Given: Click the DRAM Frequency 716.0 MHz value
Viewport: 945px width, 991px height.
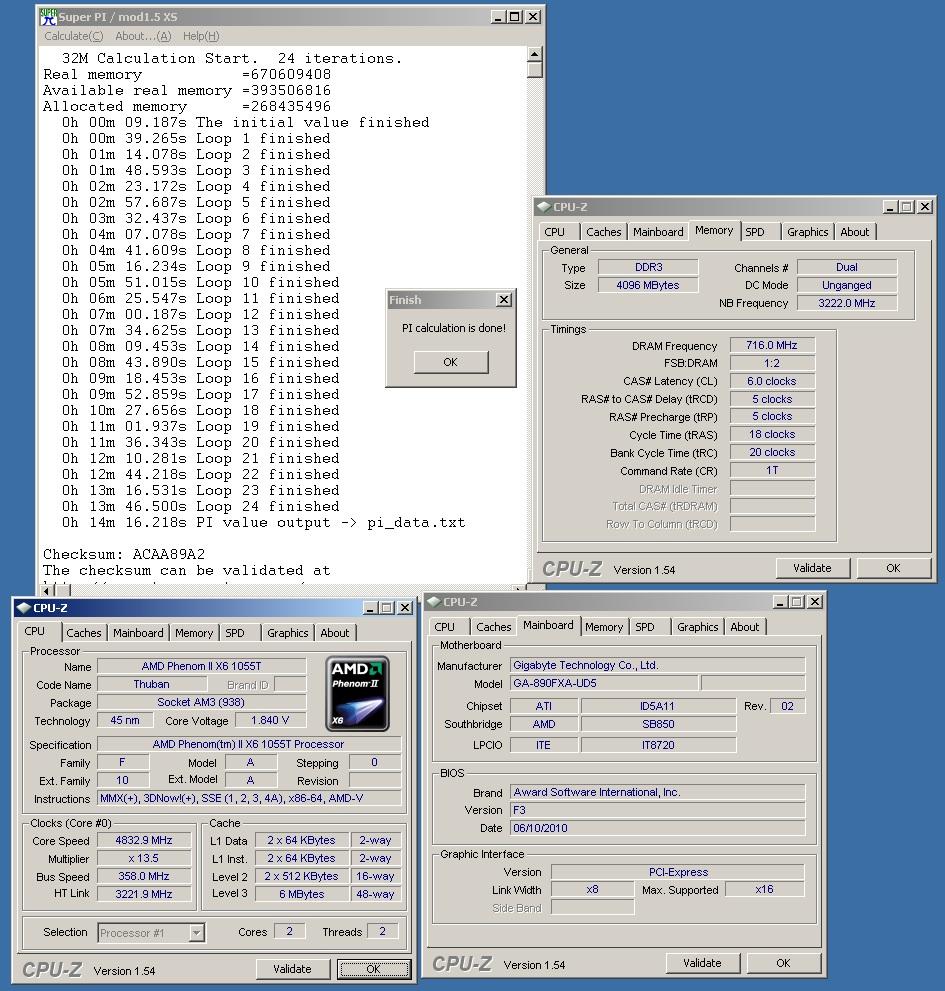Looking at the screenshot, I should [x=772, y=345].
